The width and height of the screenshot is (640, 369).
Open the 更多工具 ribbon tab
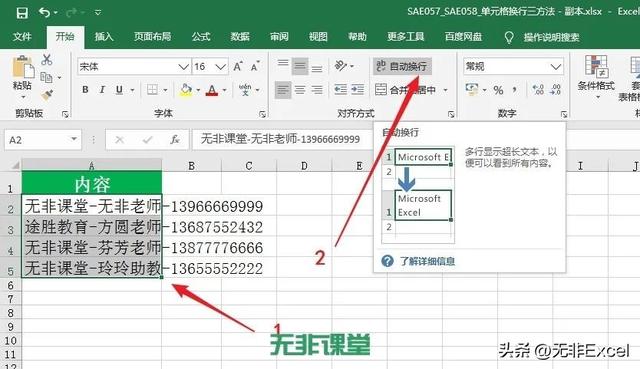tap(406, 37)
